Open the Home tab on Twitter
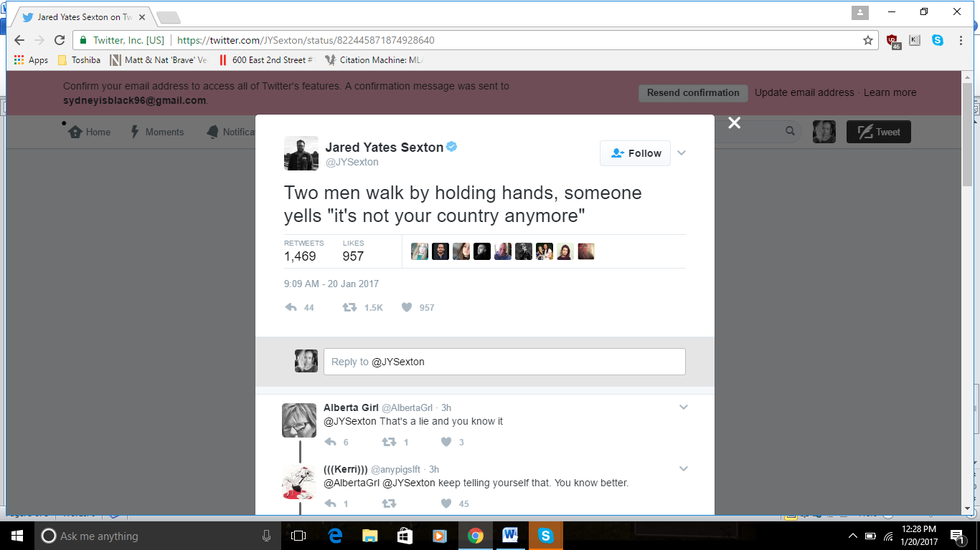The width and height of the screenshot is (980, 550). 90,132
